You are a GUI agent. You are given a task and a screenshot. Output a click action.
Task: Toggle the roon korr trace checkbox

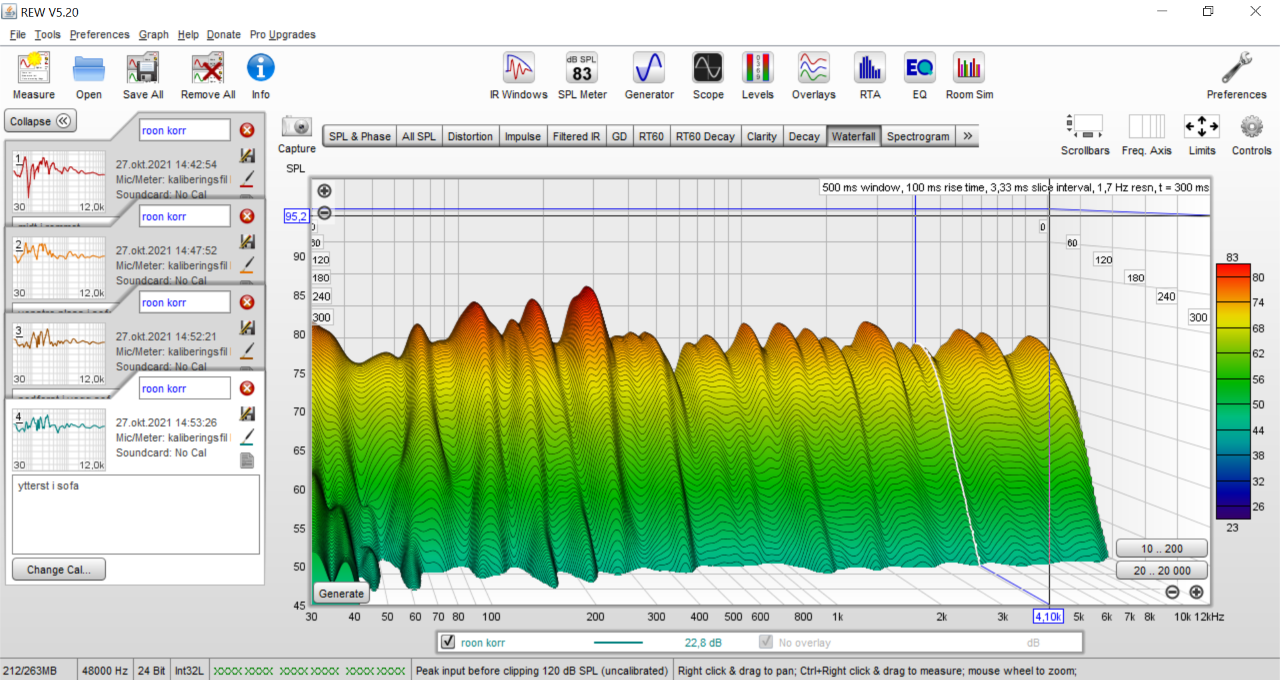coord(448,642)
